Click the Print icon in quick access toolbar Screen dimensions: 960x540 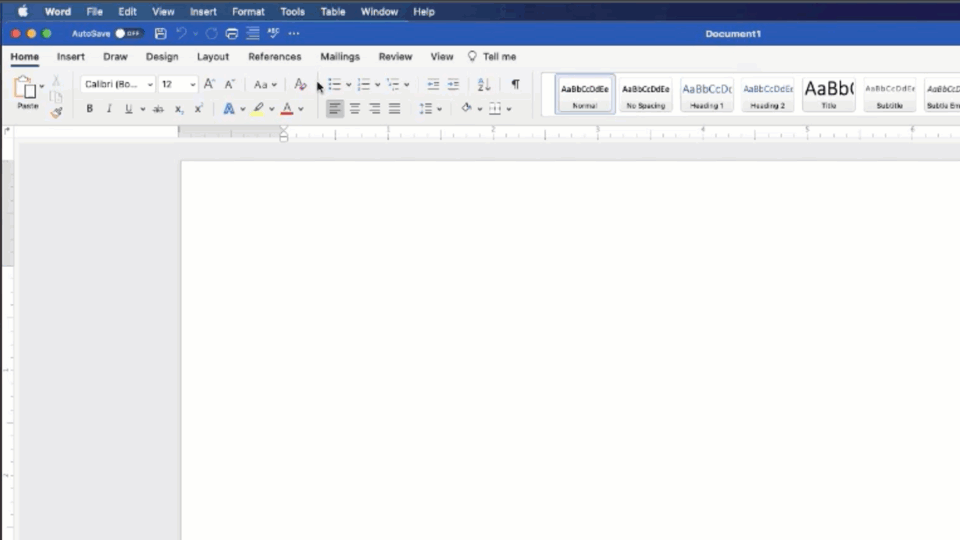[x=232, y=33]
